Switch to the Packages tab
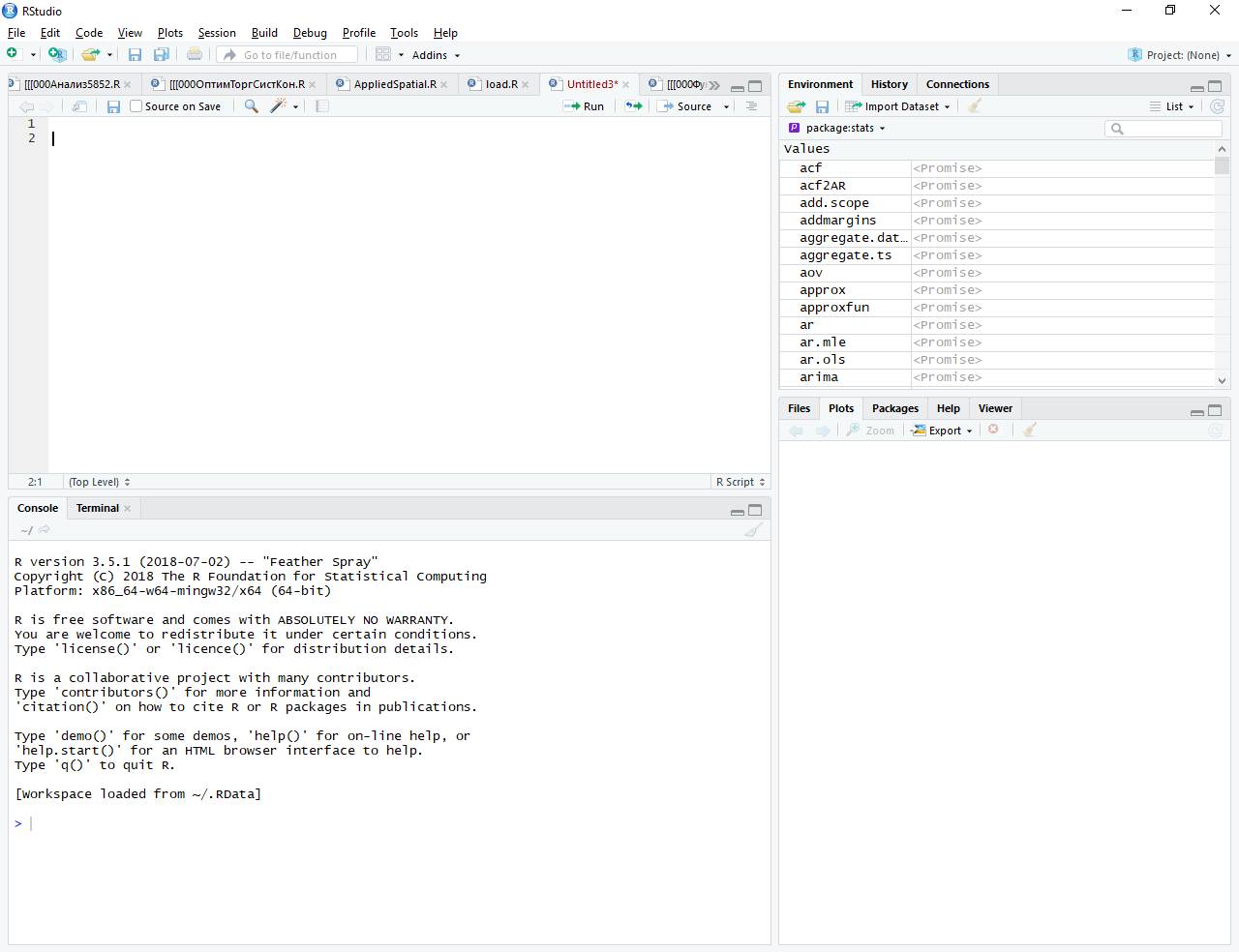The image size is (1239, 952). (x=894, y=408)
